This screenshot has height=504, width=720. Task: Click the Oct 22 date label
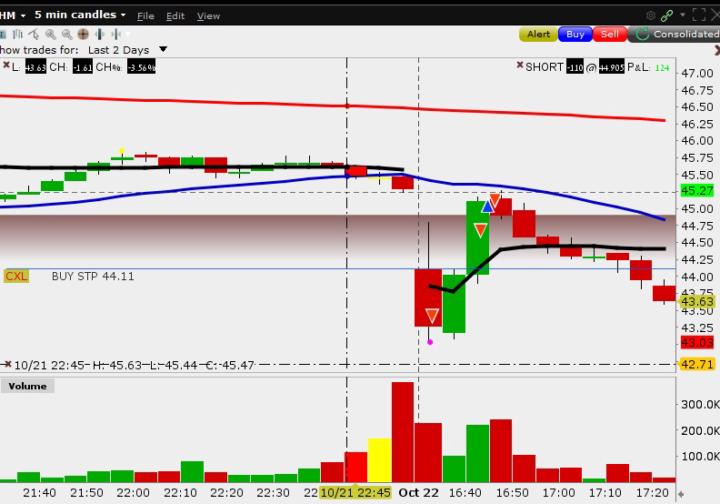(418, 493)
